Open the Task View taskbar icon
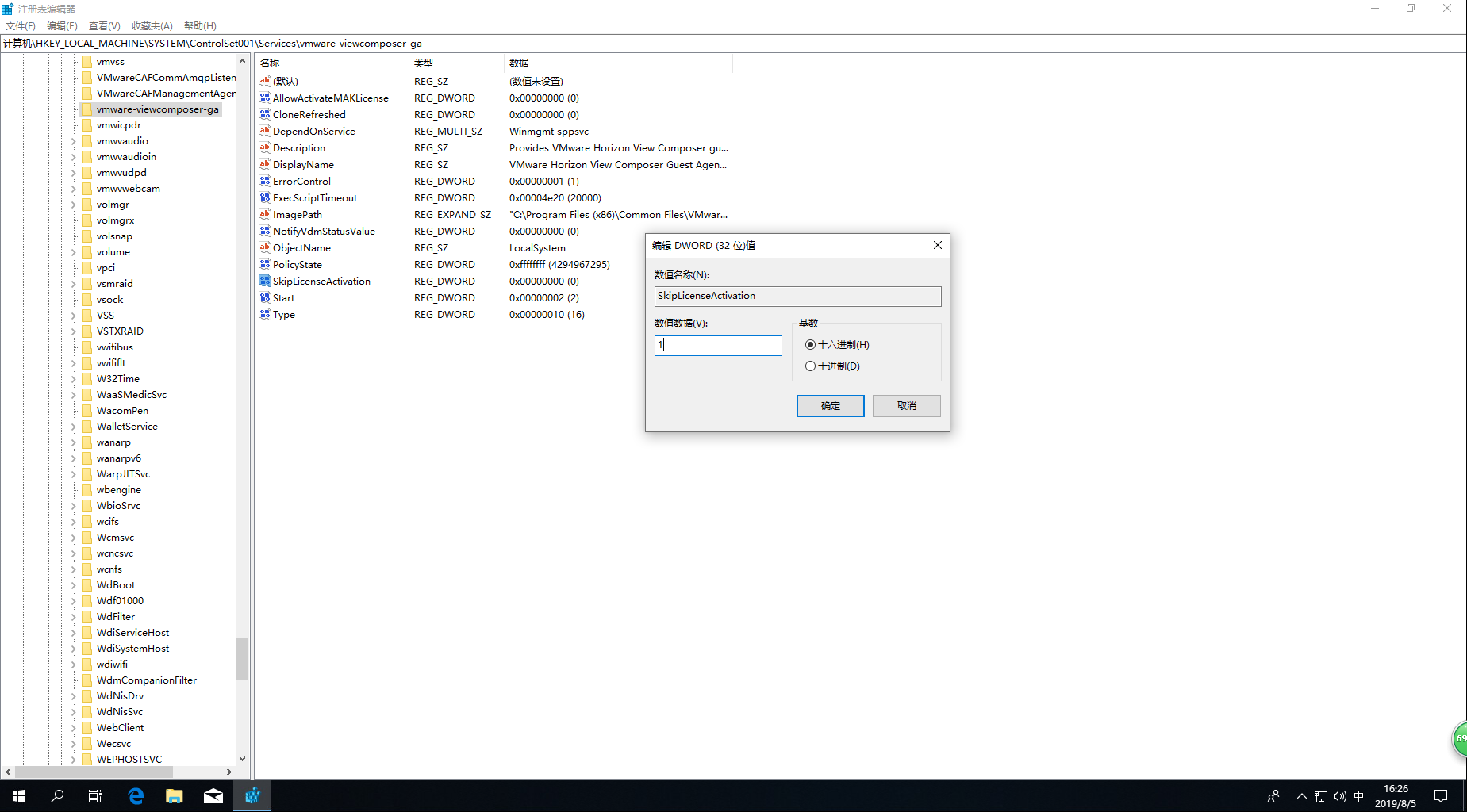Viewport: 1467px width, 812px height. tap(95, 796)
